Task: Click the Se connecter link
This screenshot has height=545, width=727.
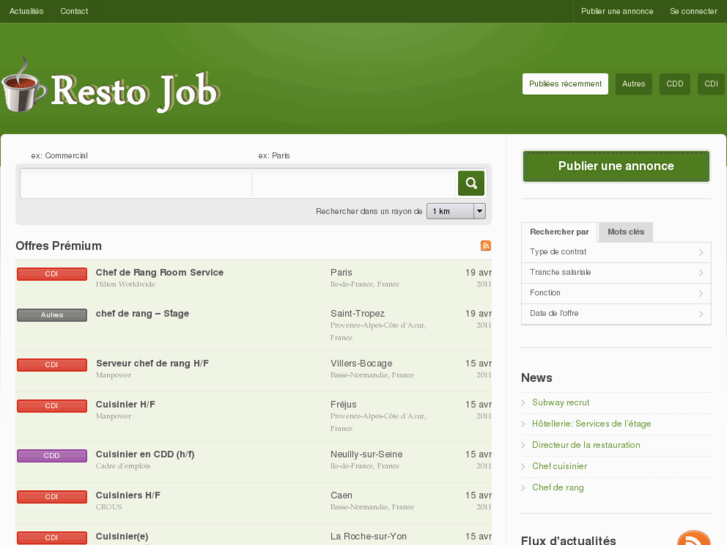Action: coord(693,11)
